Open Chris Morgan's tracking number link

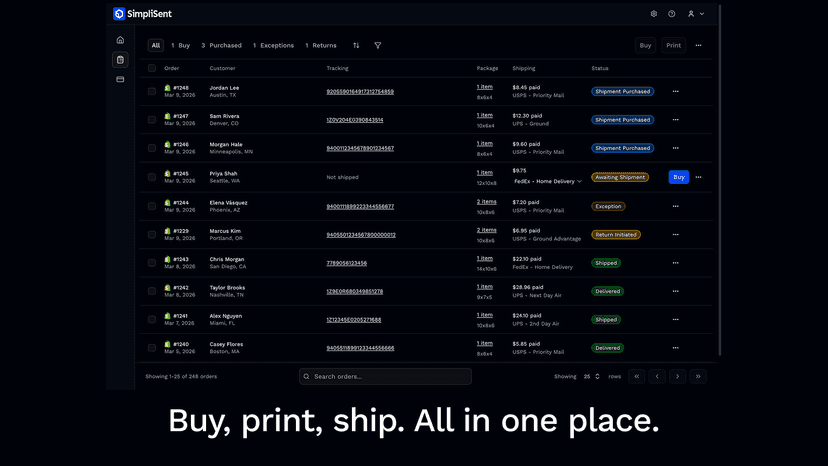tap(346, 263)
